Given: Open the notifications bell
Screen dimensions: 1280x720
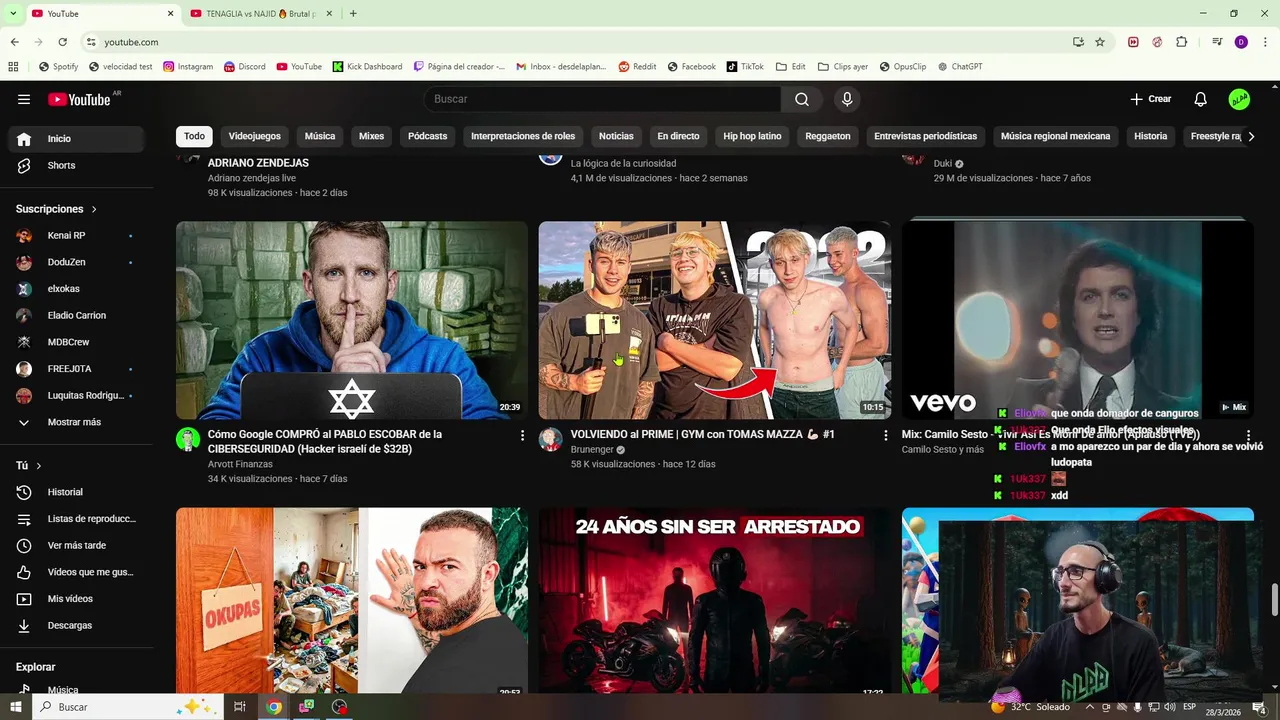Looking at the screenshot, I should click(x=1201, y=99).
